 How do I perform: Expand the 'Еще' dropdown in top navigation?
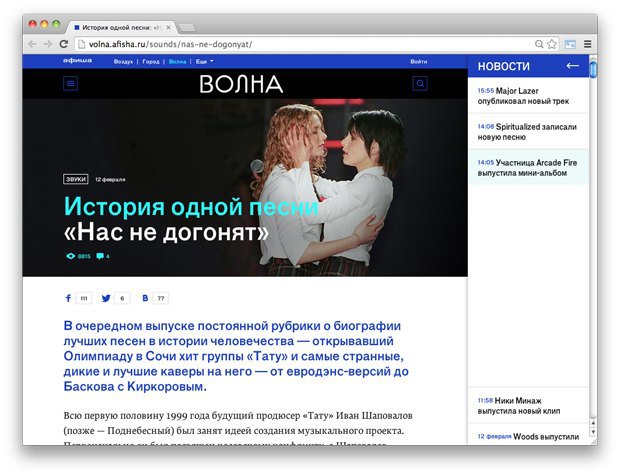pos(202,62)
